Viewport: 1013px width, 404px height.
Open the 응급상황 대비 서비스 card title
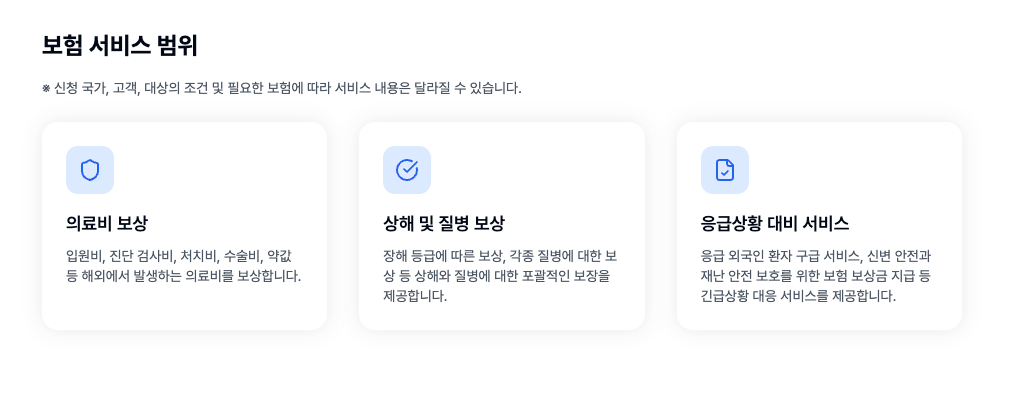coord(775,223)
